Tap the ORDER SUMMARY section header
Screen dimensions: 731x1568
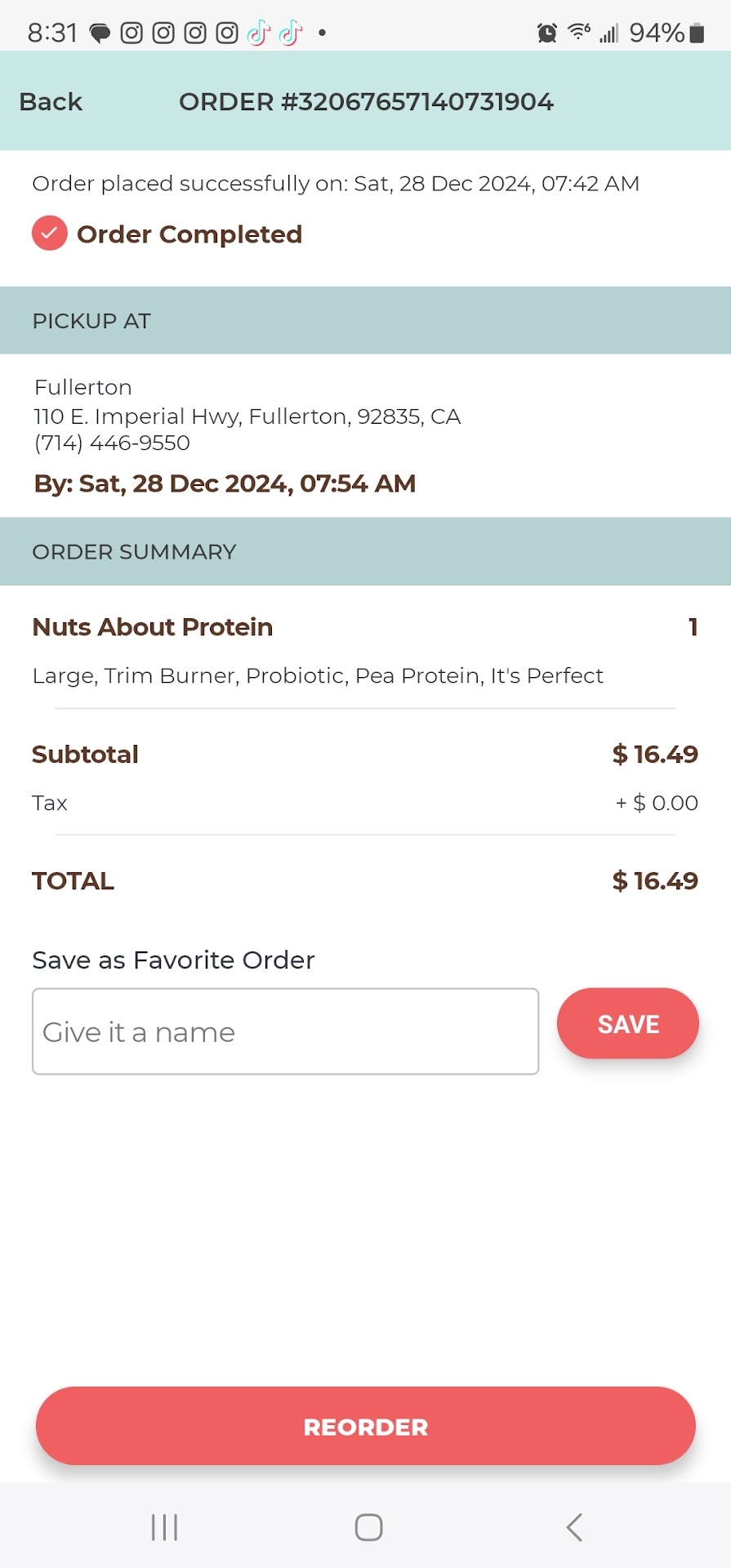point(134,552)
